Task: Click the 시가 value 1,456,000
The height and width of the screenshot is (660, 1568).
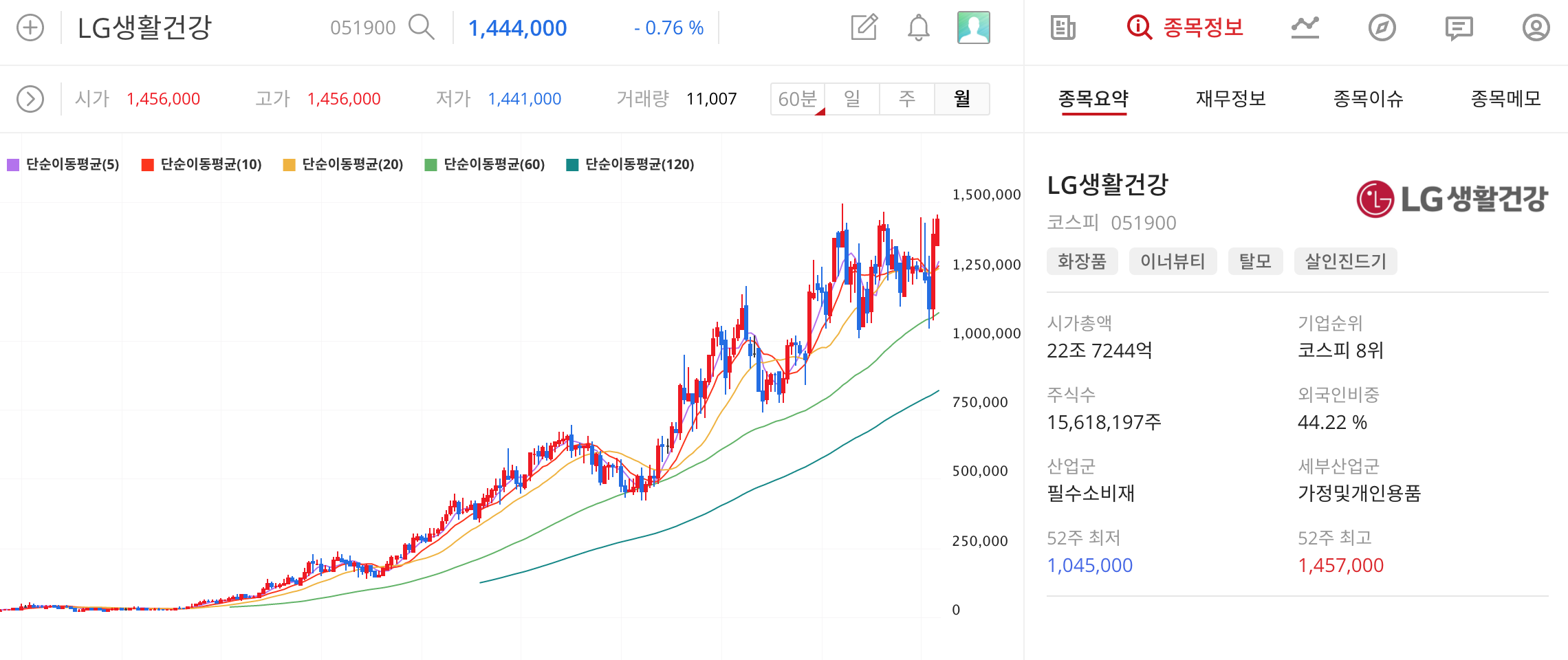Action: [163, 99]
